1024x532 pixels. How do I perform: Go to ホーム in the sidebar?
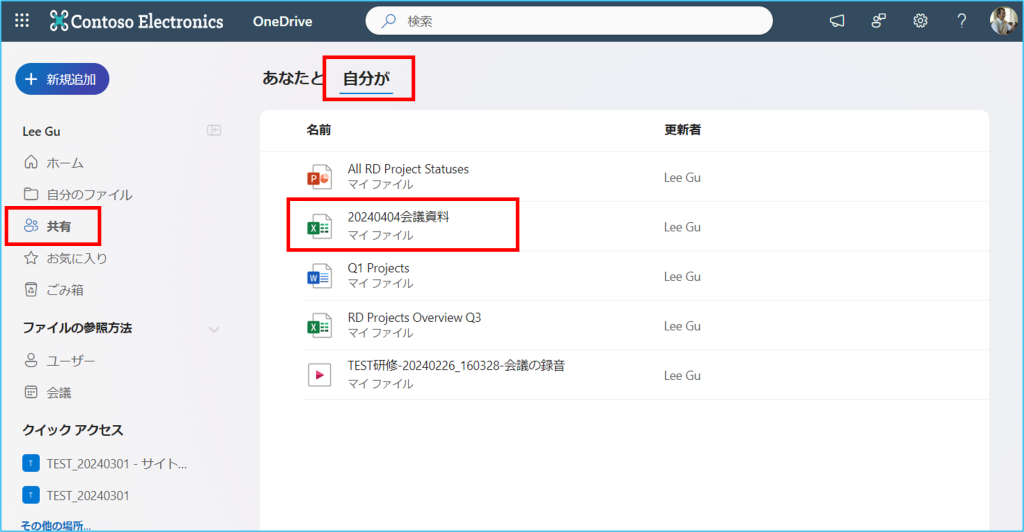pyautogui.click(x=65, y=162)
